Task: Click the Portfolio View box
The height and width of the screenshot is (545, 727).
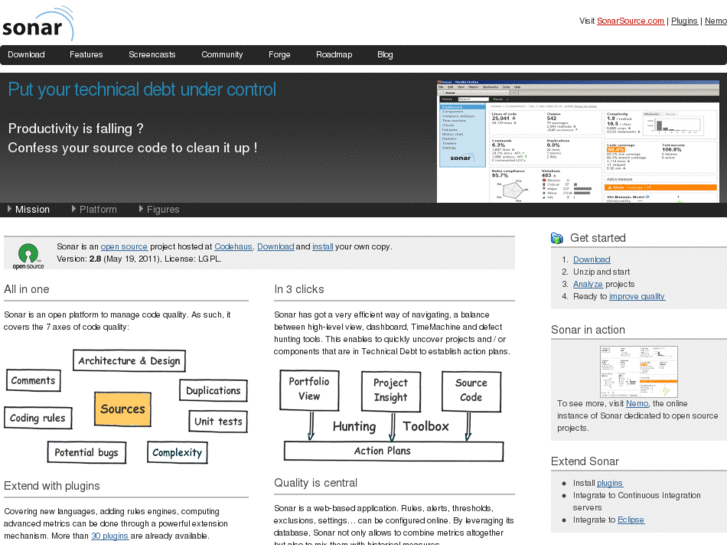Action: [309, 390]
